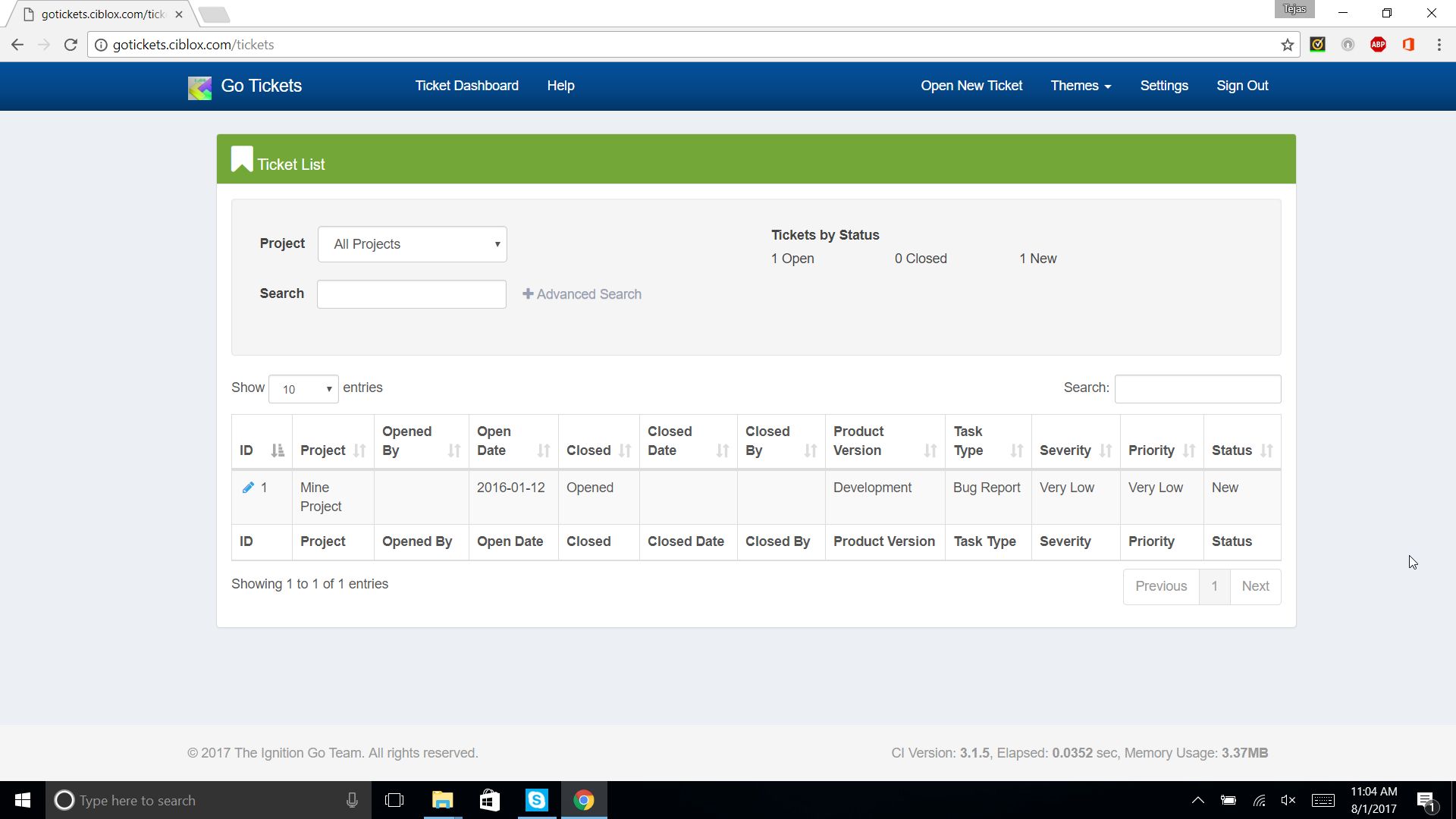Click the browser reload page icon
Screen dimensions: 1456x819
pyautogui.click(x=71, y=45)
